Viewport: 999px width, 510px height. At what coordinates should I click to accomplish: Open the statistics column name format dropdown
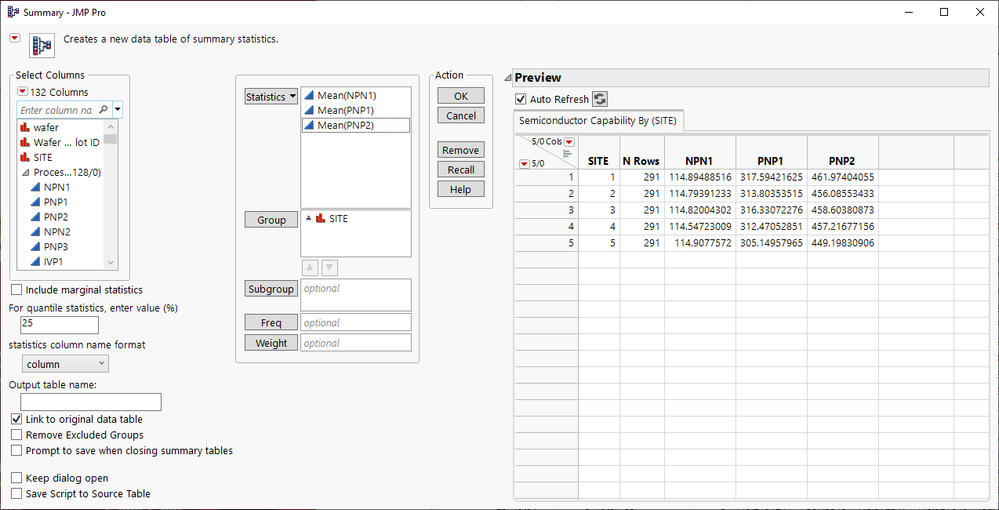[65, 364]
